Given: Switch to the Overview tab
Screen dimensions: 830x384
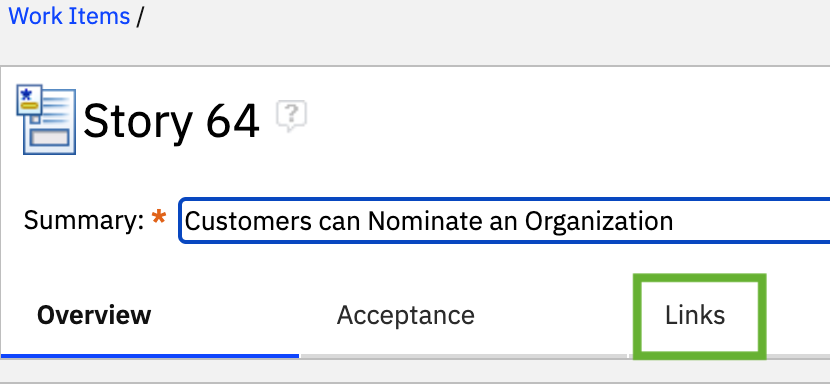Looking at the screenshot, I should (x=94, y=315).
